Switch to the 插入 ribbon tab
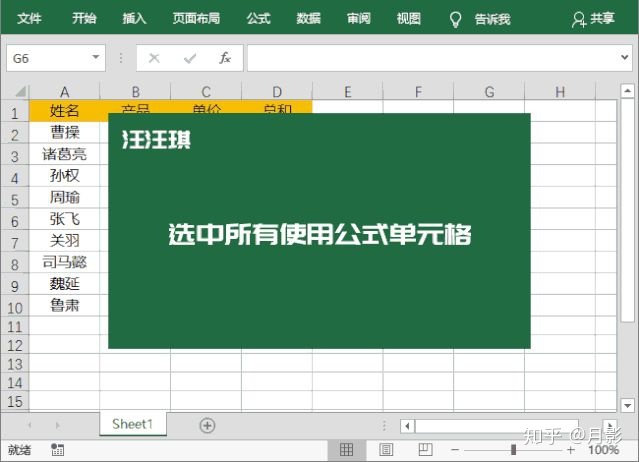The image size is (639, 462). [x=134, y=18]
